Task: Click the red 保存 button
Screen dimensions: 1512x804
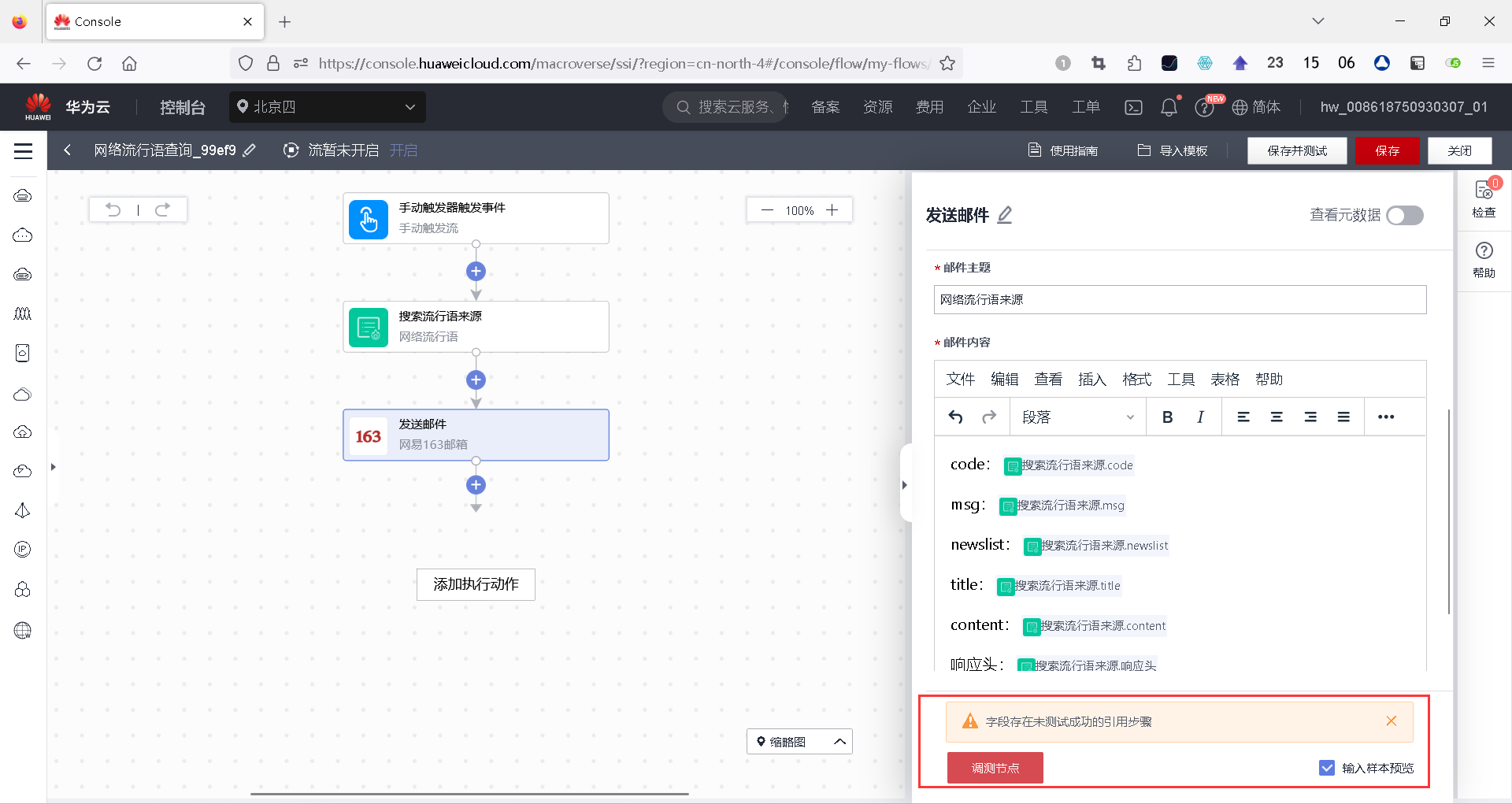Action: point(1388,150)
